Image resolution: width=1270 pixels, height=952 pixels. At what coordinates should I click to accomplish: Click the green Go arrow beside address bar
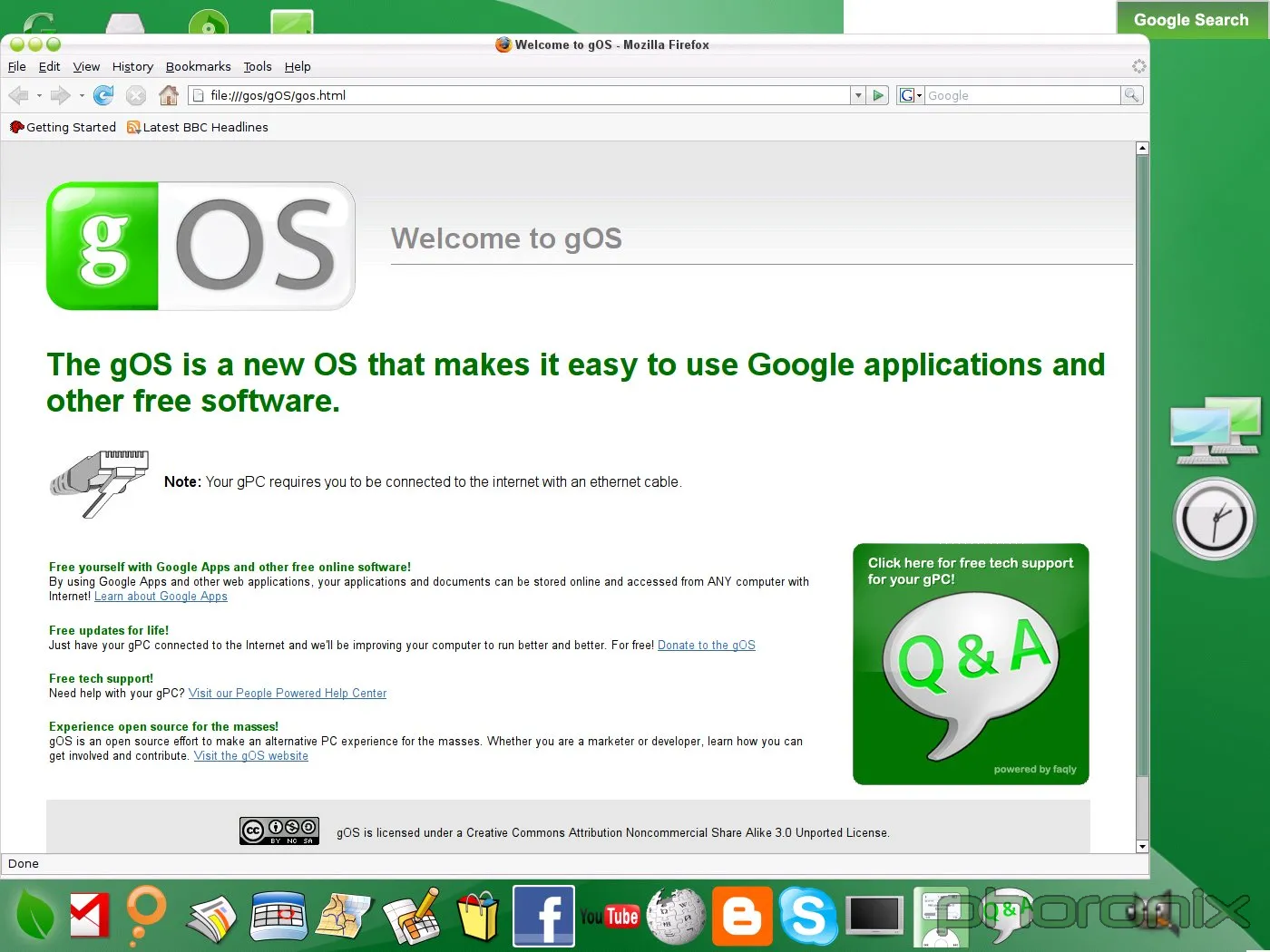878,95
